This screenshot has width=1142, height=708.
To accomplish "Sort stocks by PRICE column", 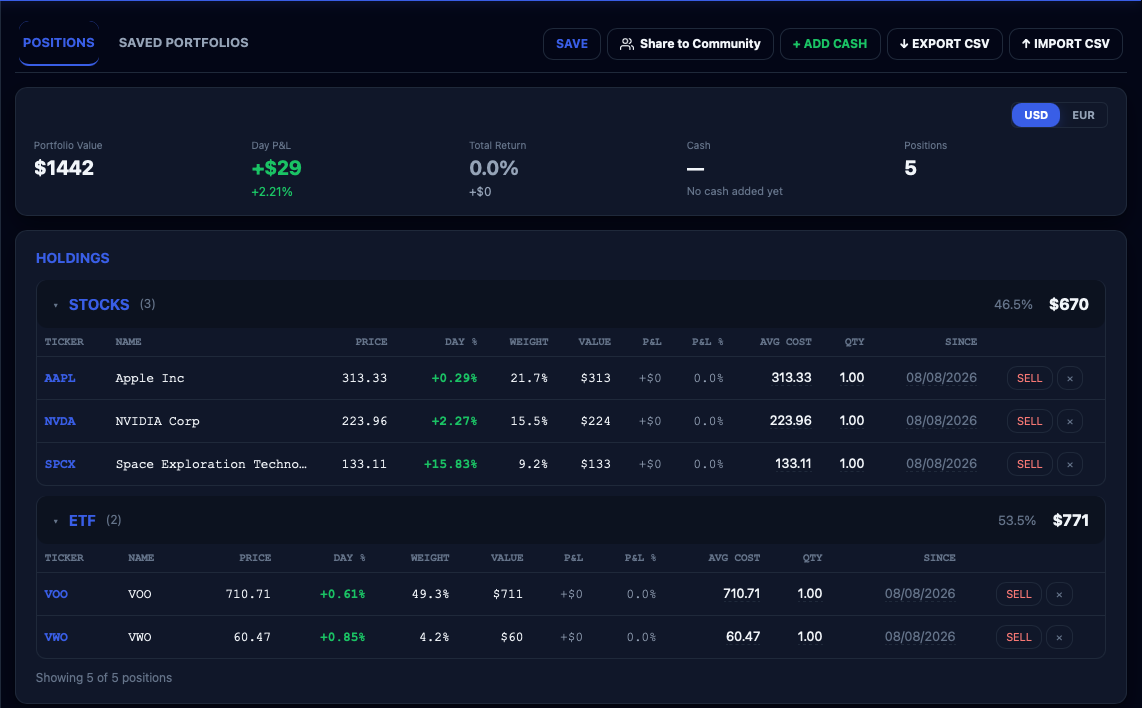I will click(x=371, y=342).
